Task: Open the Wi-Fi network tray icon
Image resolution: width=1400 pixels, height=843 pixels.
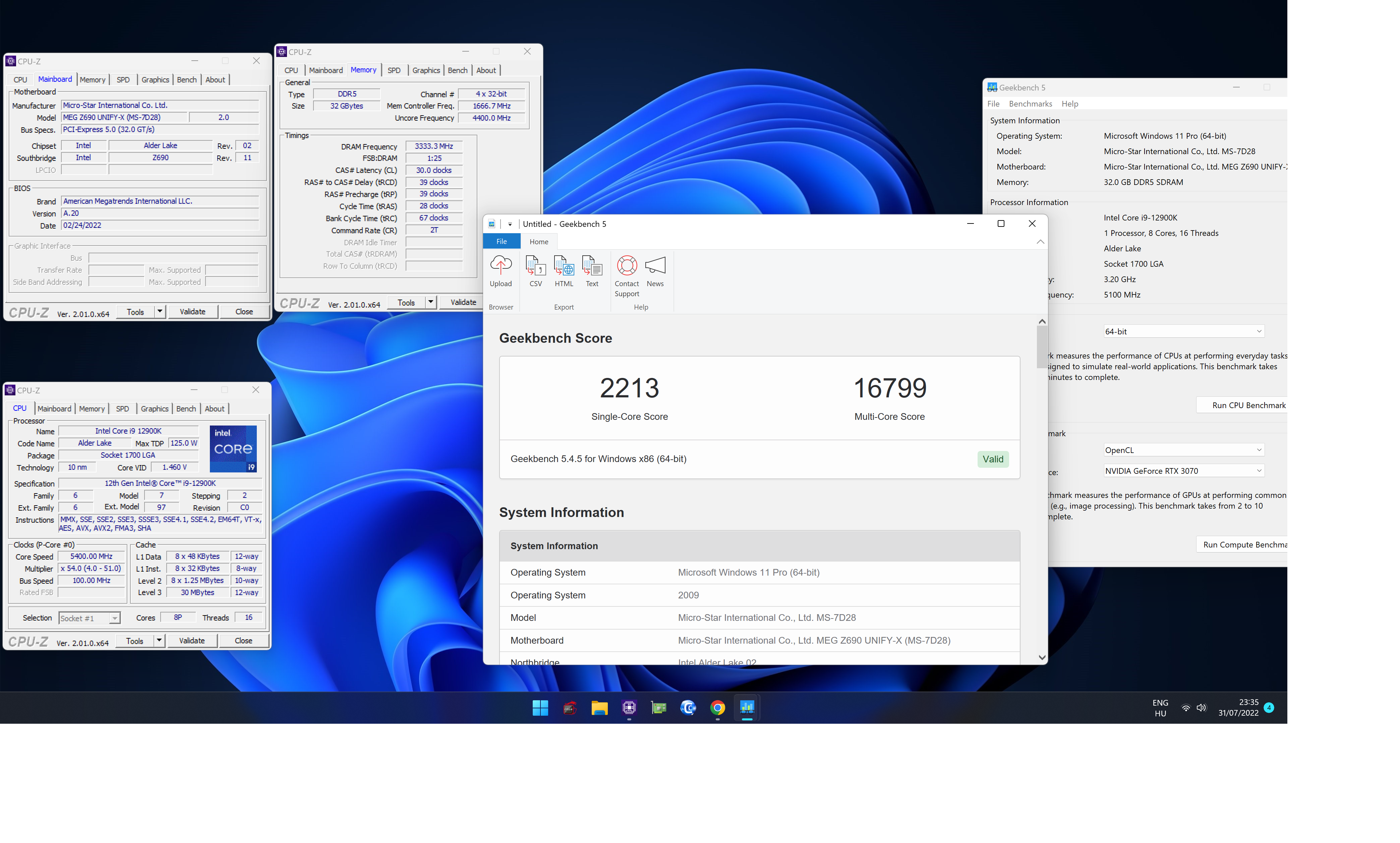Action: pyautogui.click(x=1186, y=708)
